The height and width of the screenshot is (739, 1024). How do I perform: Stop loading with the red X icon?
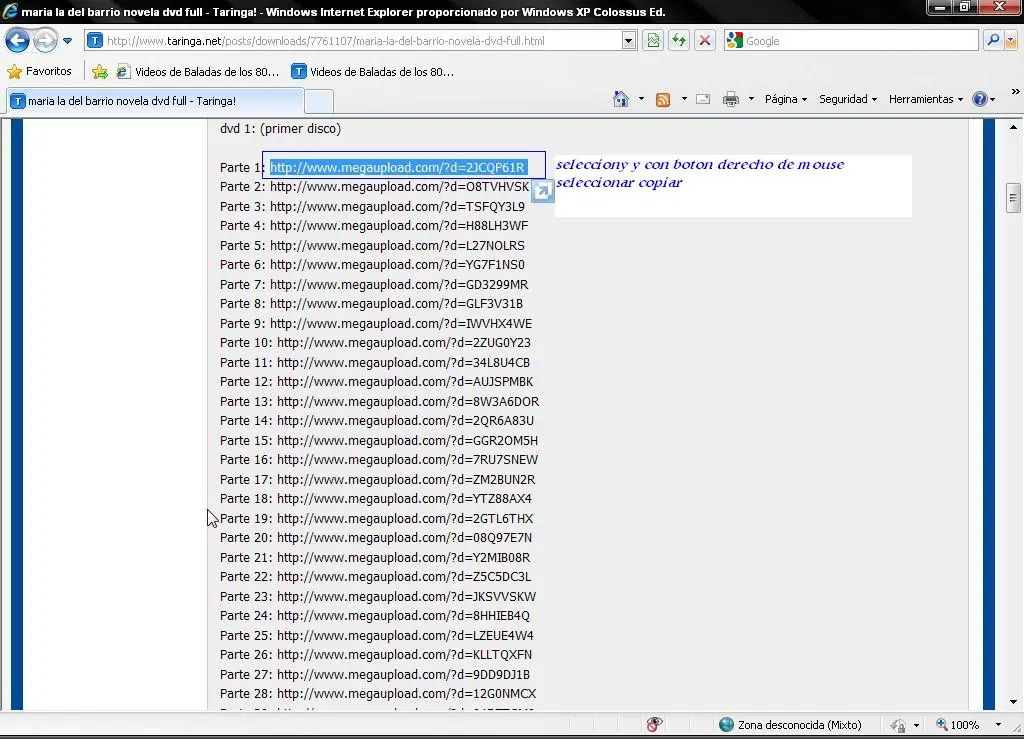(x=705, y=40)
